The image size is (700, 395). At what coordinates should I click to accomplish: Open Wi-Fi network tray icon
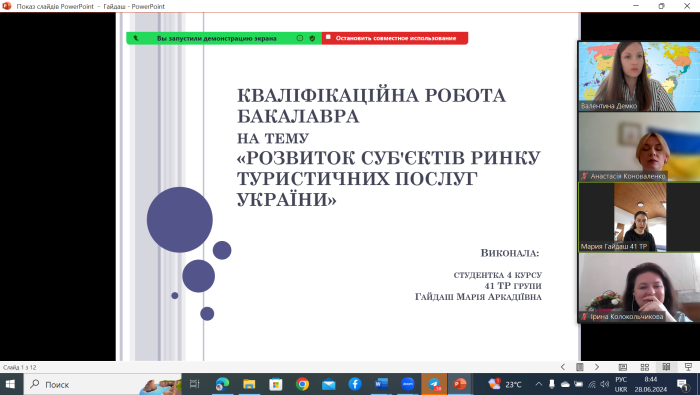click(592, 384)
